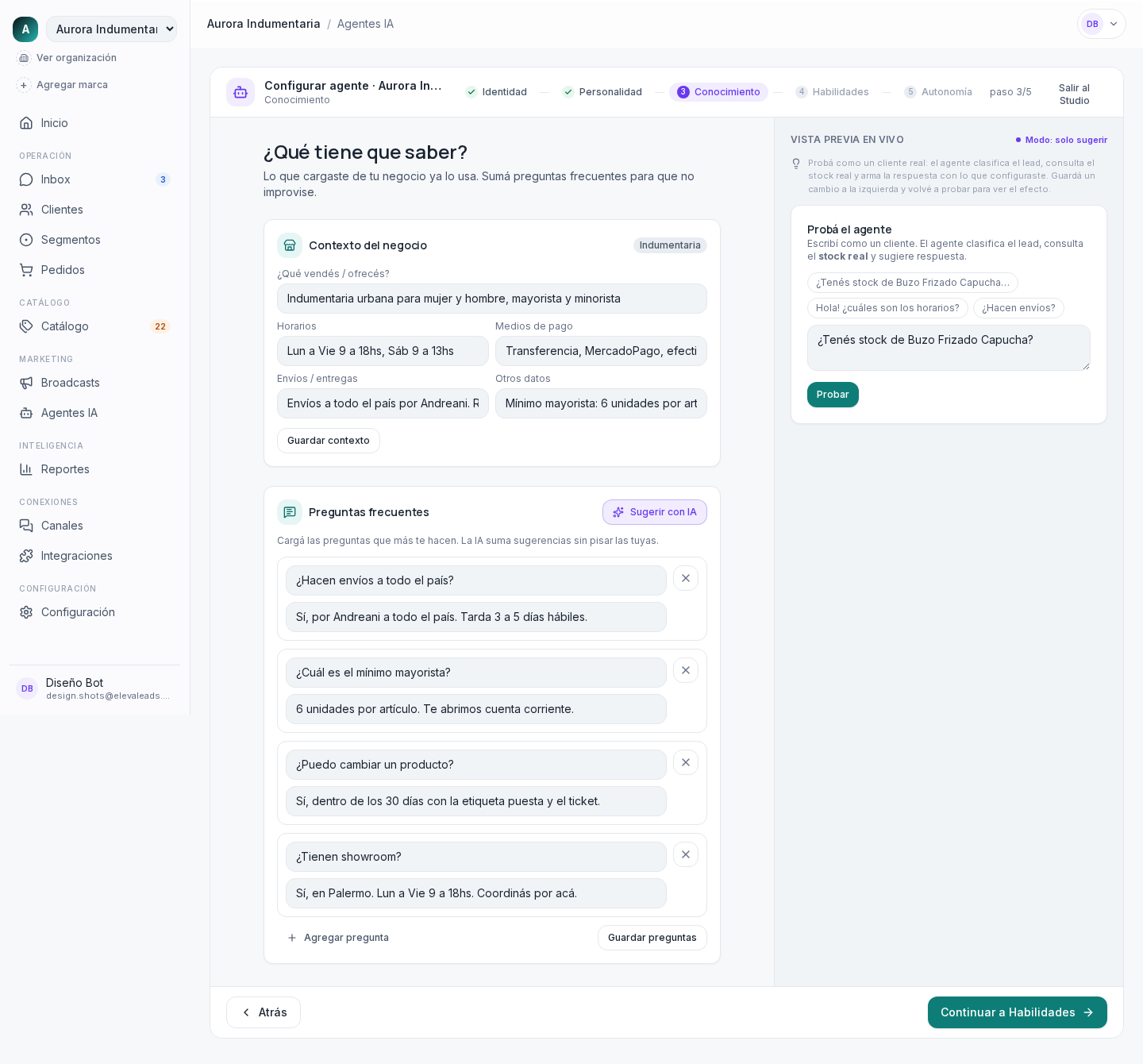Click the Broadcasts megaphone icon
The height and width of the screenshot is (1064, 1143).
pyautogui.click(x=26, y=383)
